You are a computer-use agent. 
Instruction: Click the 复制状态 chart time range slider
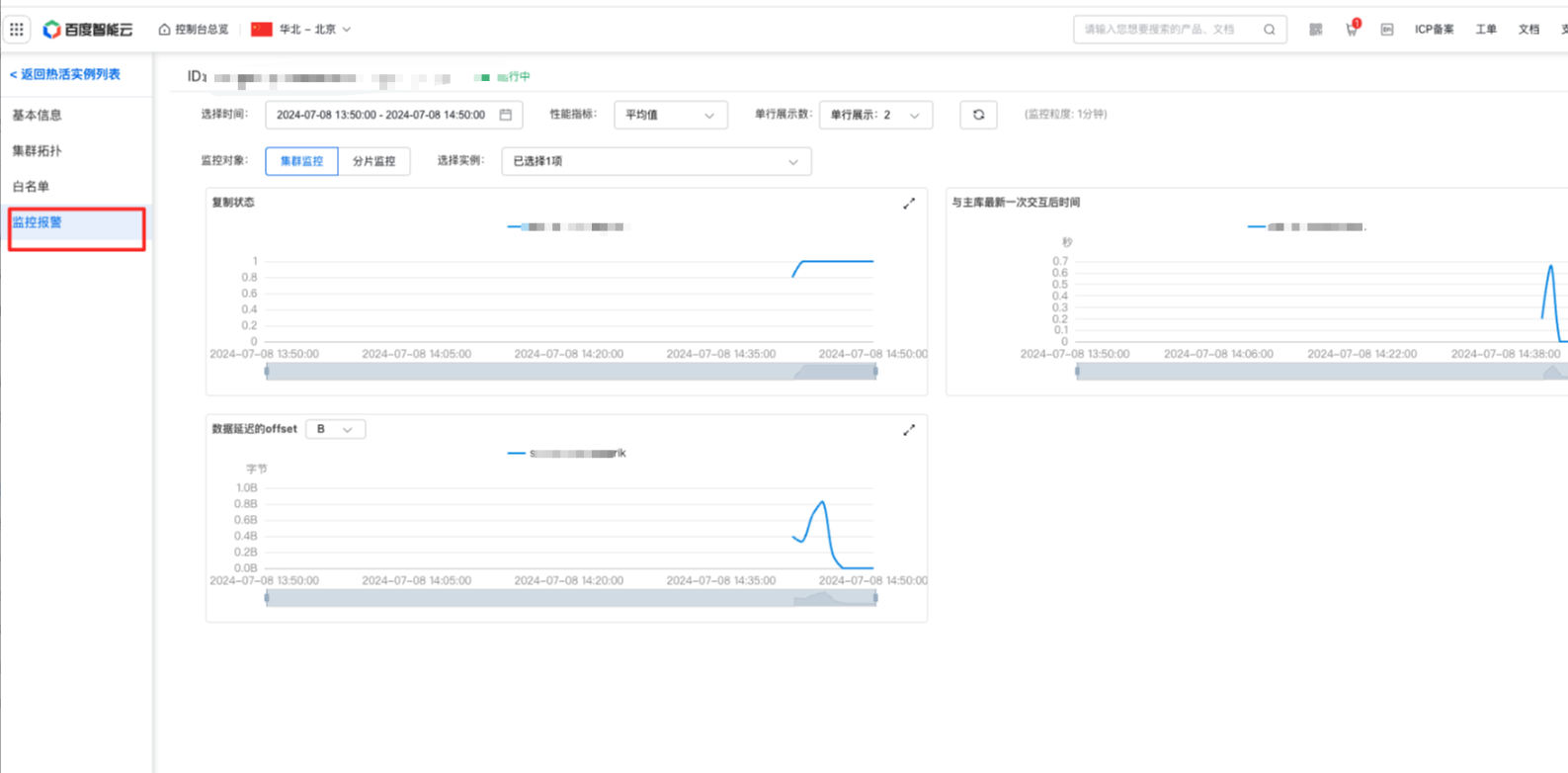point(571,372)
